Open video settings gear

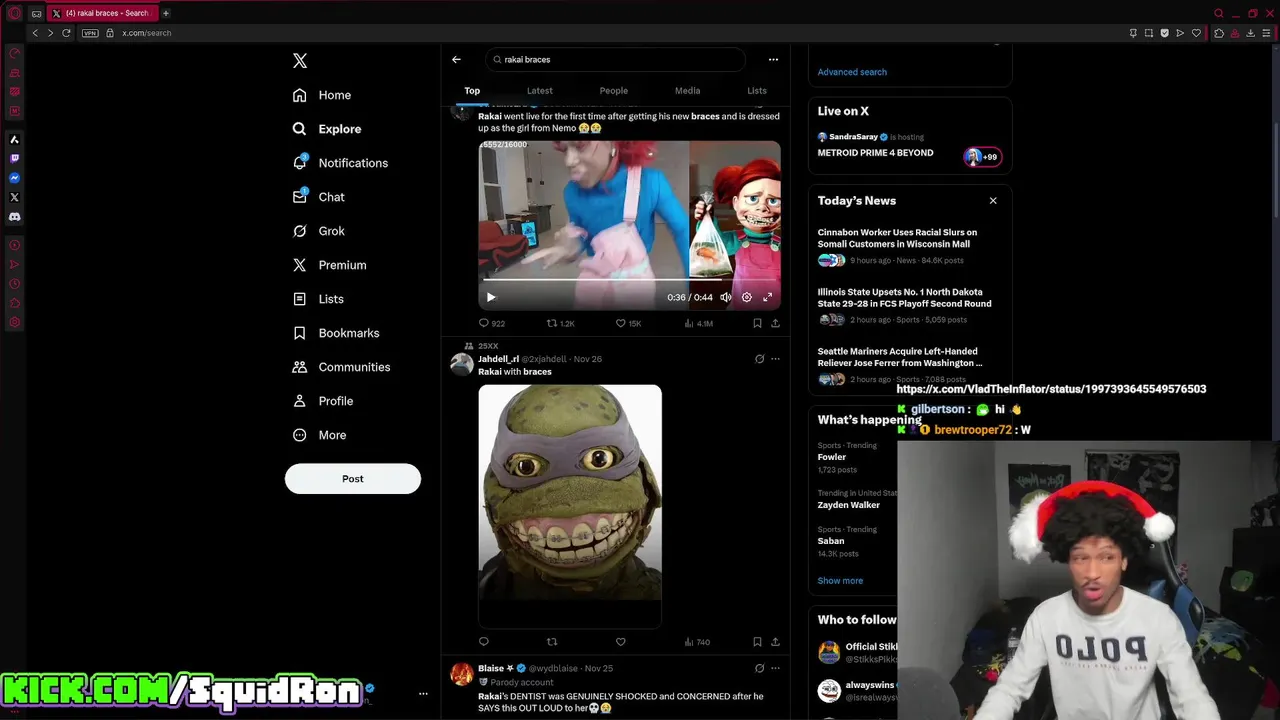tap(746, 297)
